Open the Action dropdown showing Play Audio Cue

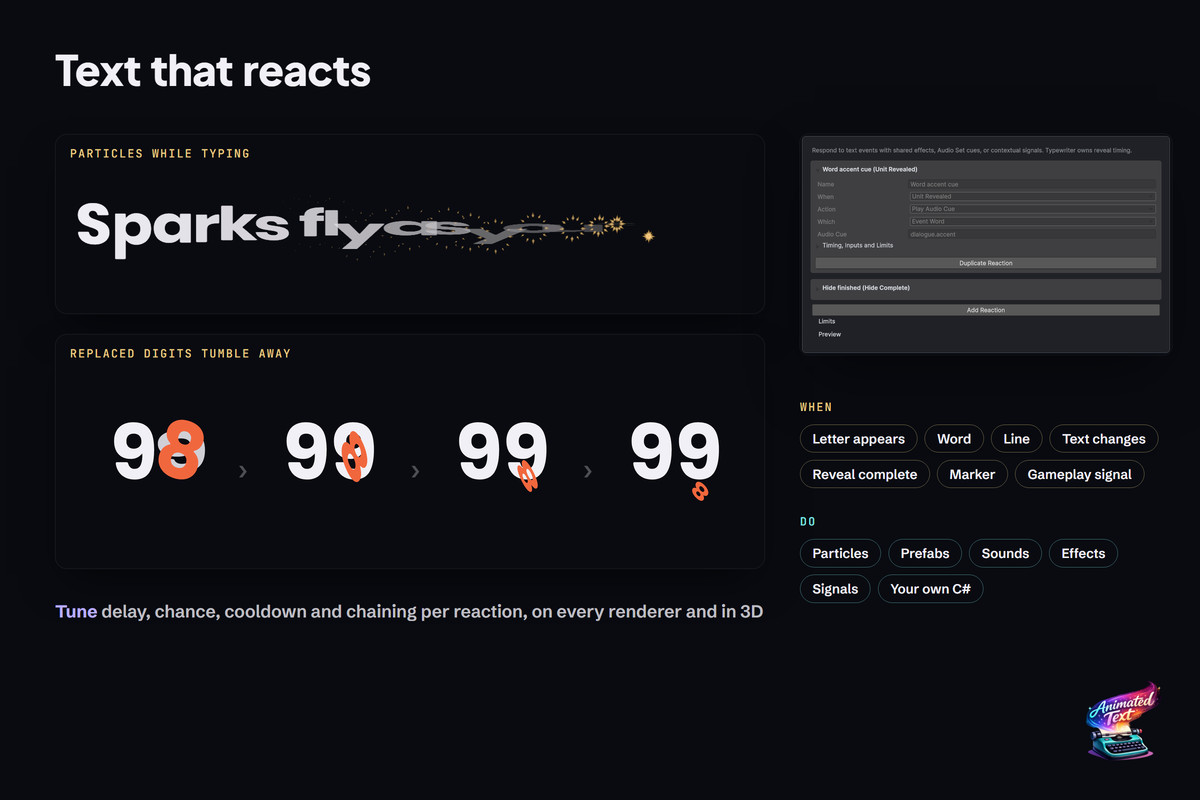click(1032, 209)
